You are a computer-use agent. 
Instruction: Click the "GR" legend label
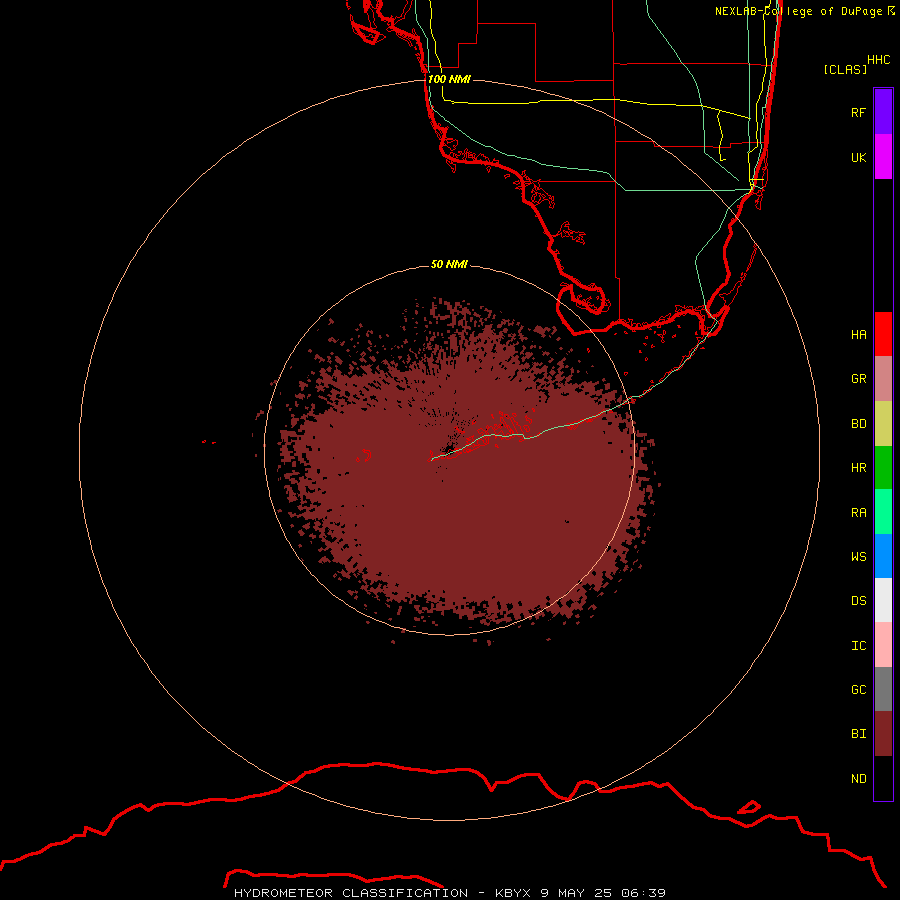[858, 378]
